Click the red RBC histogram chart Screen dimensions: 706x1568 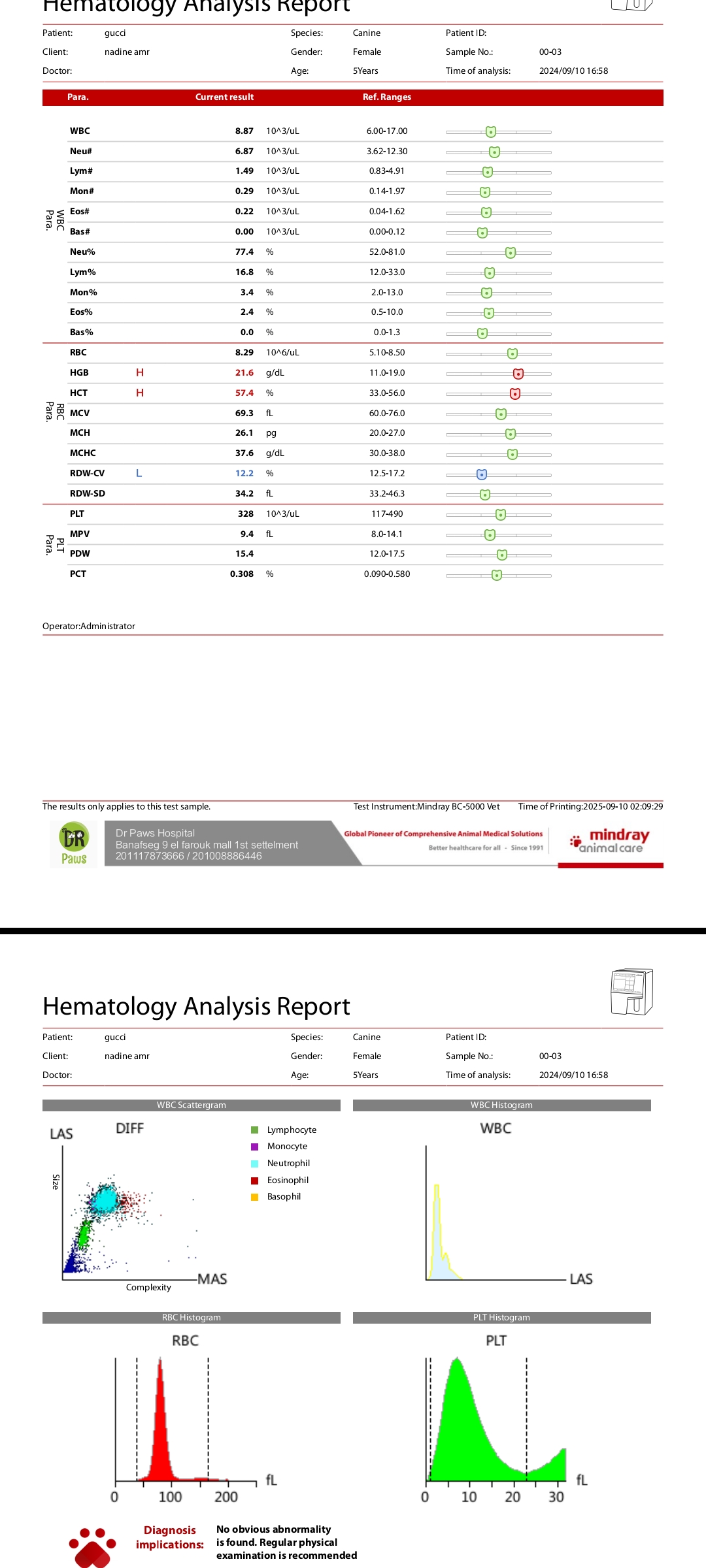pyautogui.click(x=161, y=1424)
